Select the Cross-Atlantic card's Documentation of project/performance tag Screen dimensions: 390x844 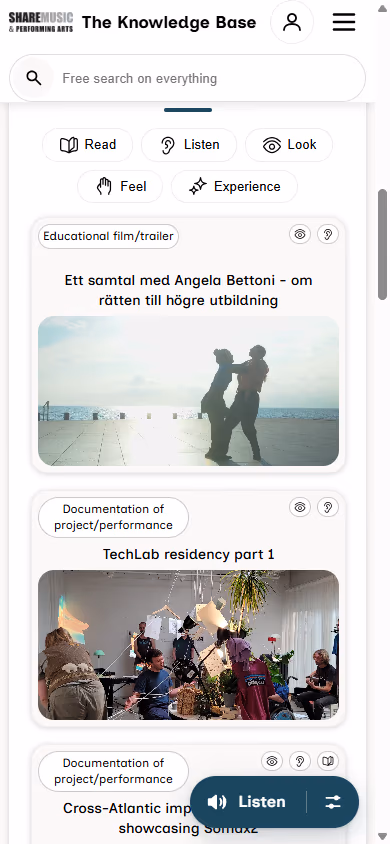coord(114,771)
